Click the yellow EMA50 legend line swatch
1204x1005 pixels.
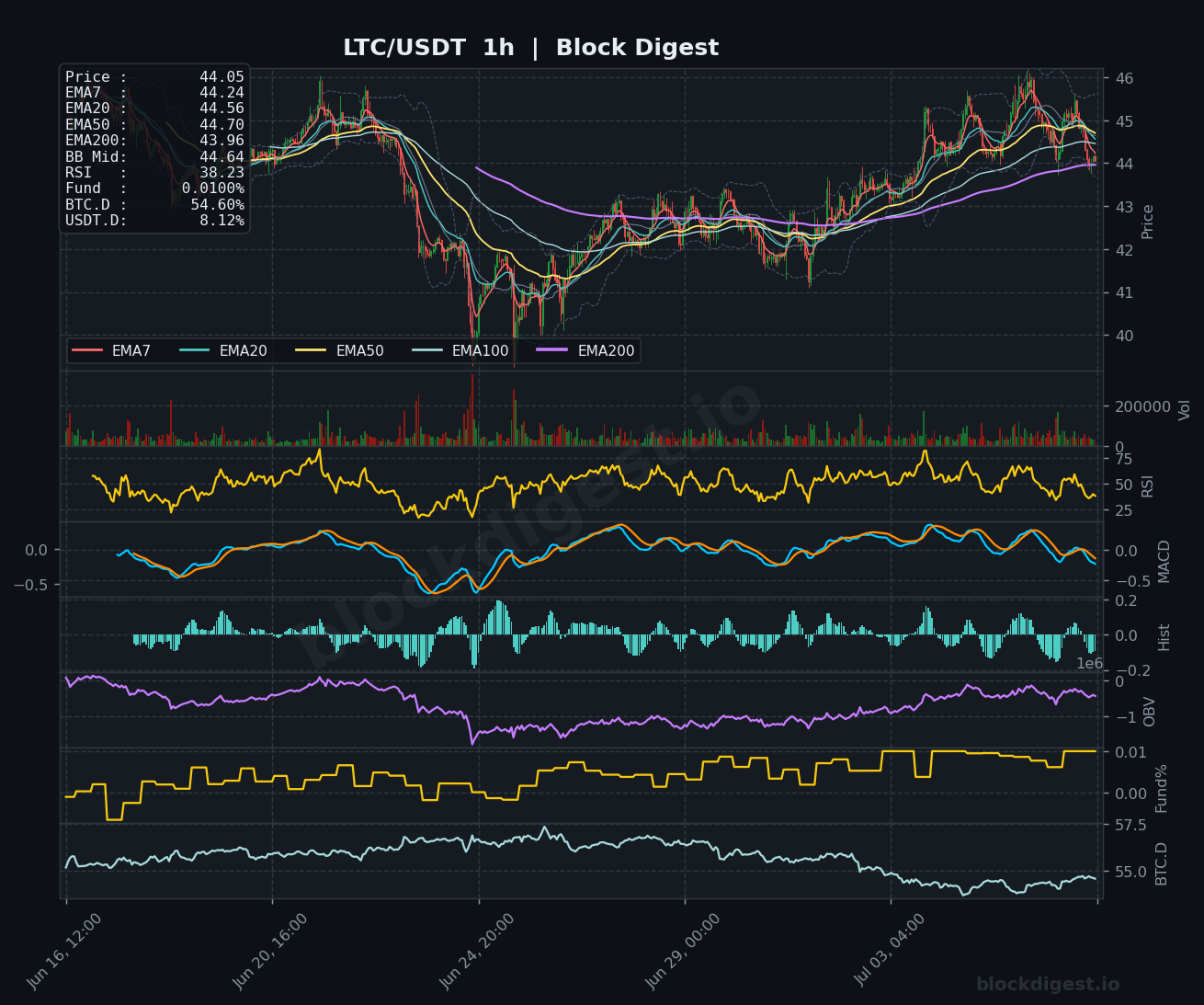311,351
